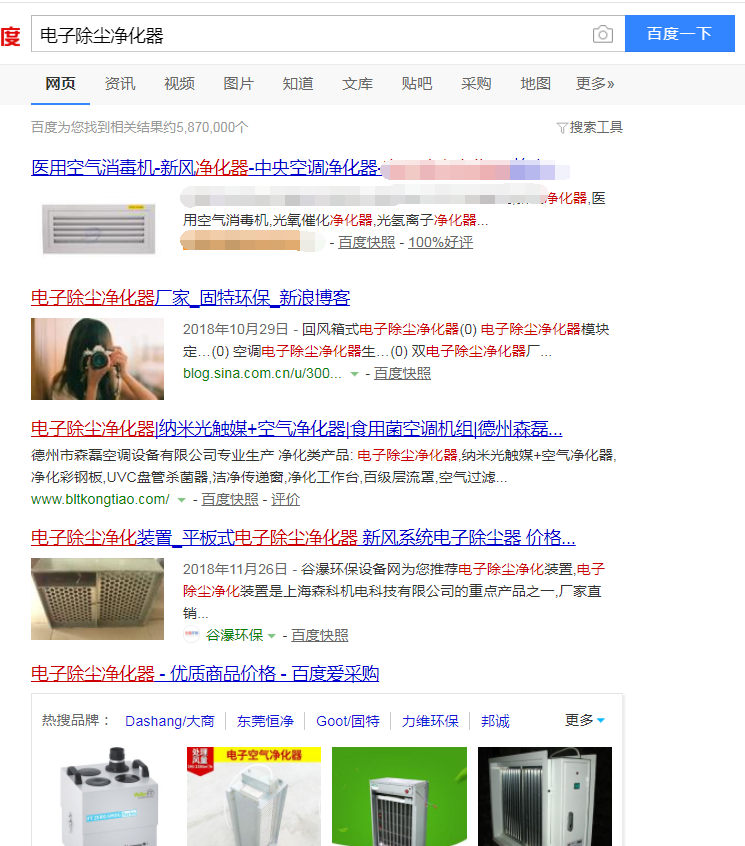
Task: Go to the 文库 tab
Action: [357, 84]
